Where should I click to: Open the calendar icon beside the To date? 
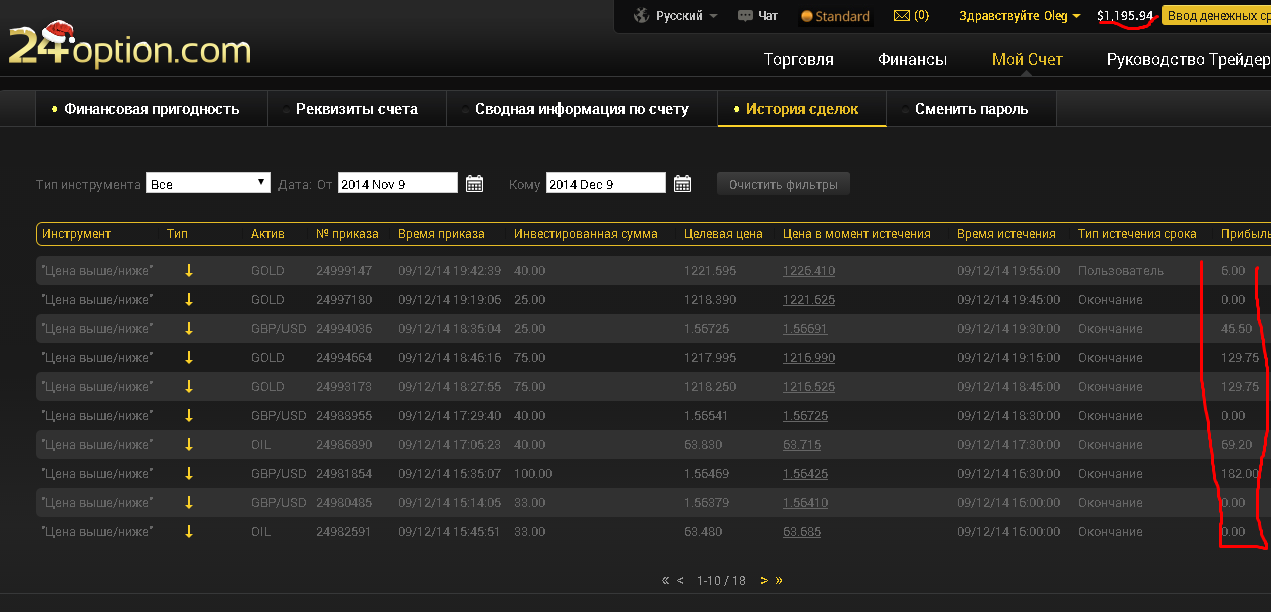[682, 184]
